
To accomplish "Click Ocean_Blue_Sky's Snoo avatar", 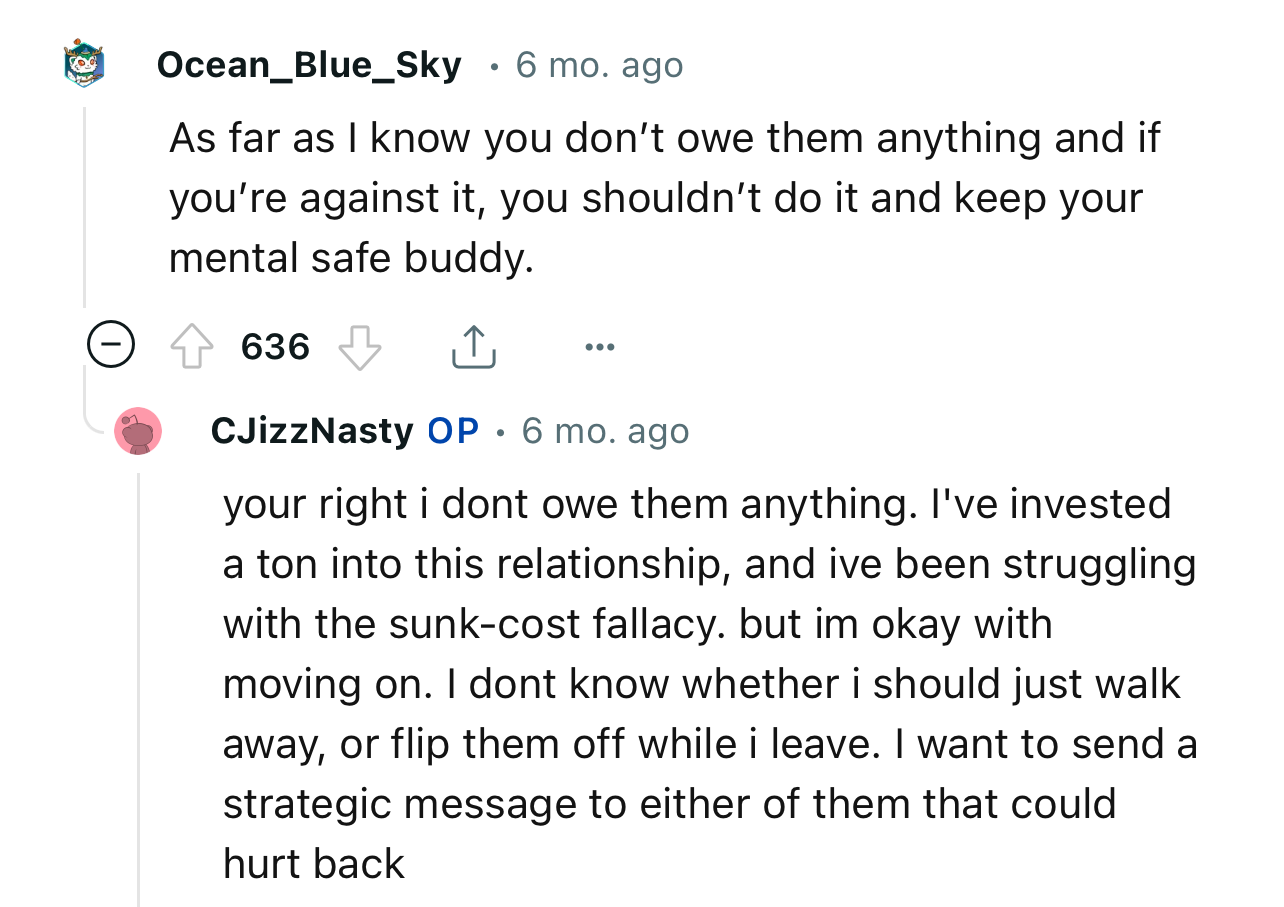I will tap(84, 63).
